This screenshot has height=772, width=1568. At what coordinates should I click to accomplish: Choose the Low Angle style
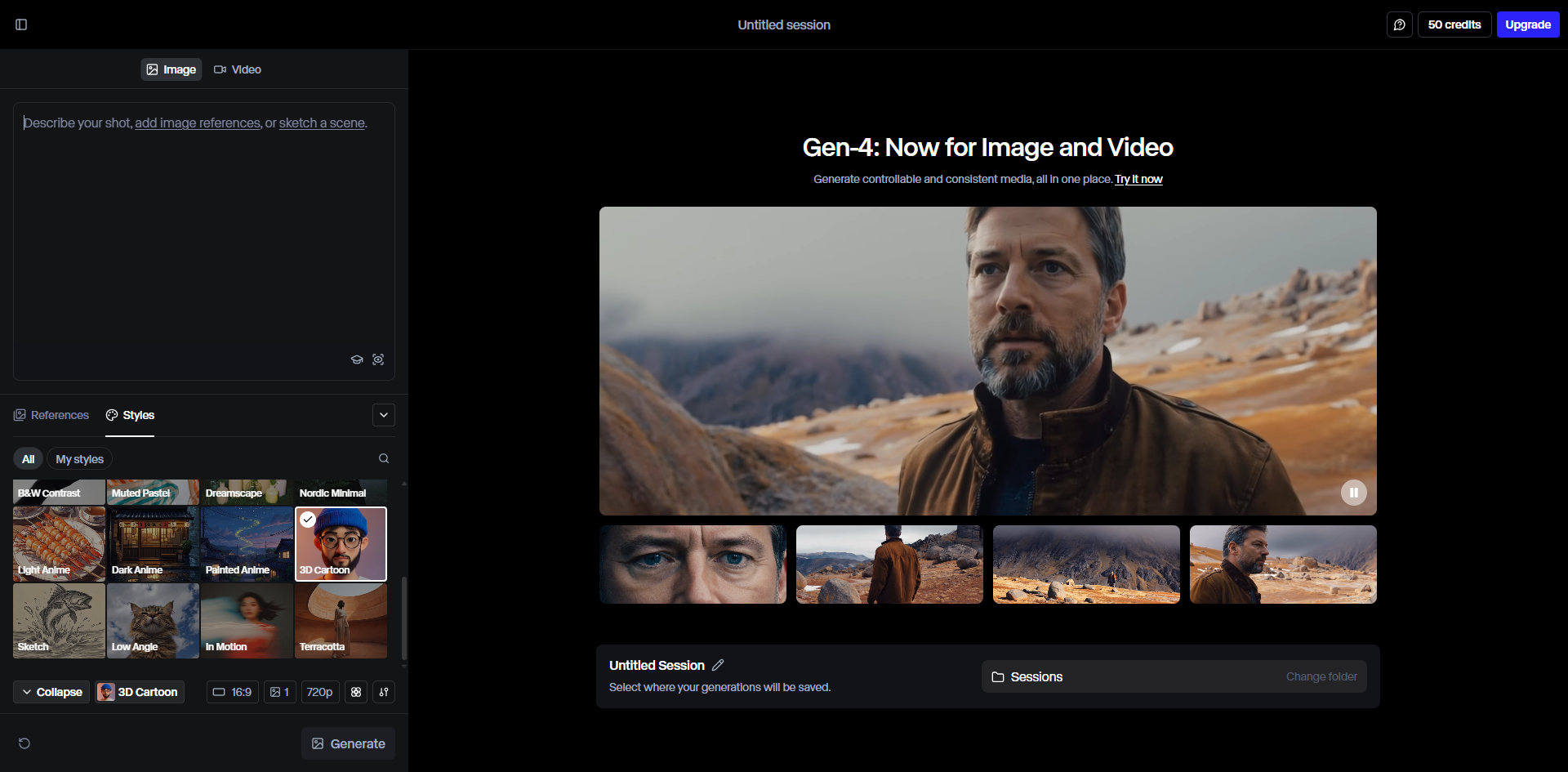point(153,621)
